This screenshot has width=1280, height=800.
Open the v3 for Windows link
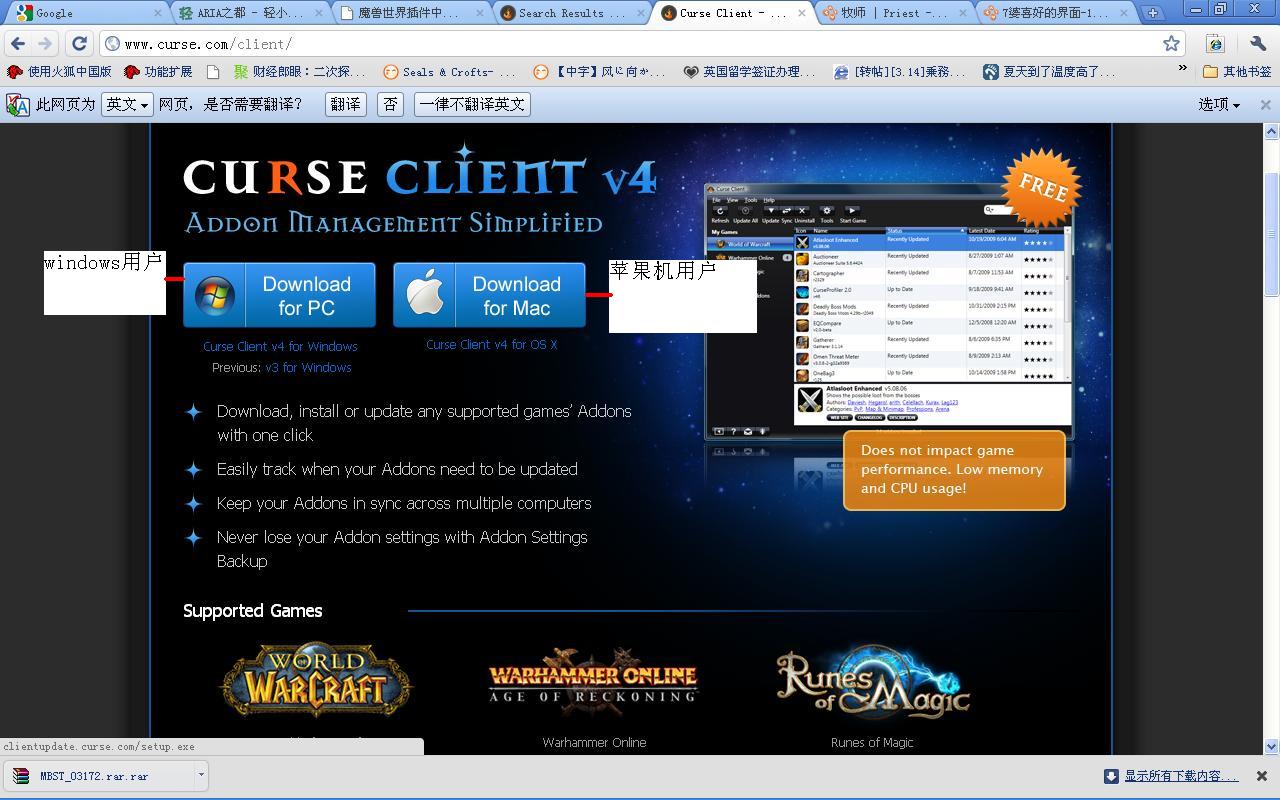[x=308, y=367]
